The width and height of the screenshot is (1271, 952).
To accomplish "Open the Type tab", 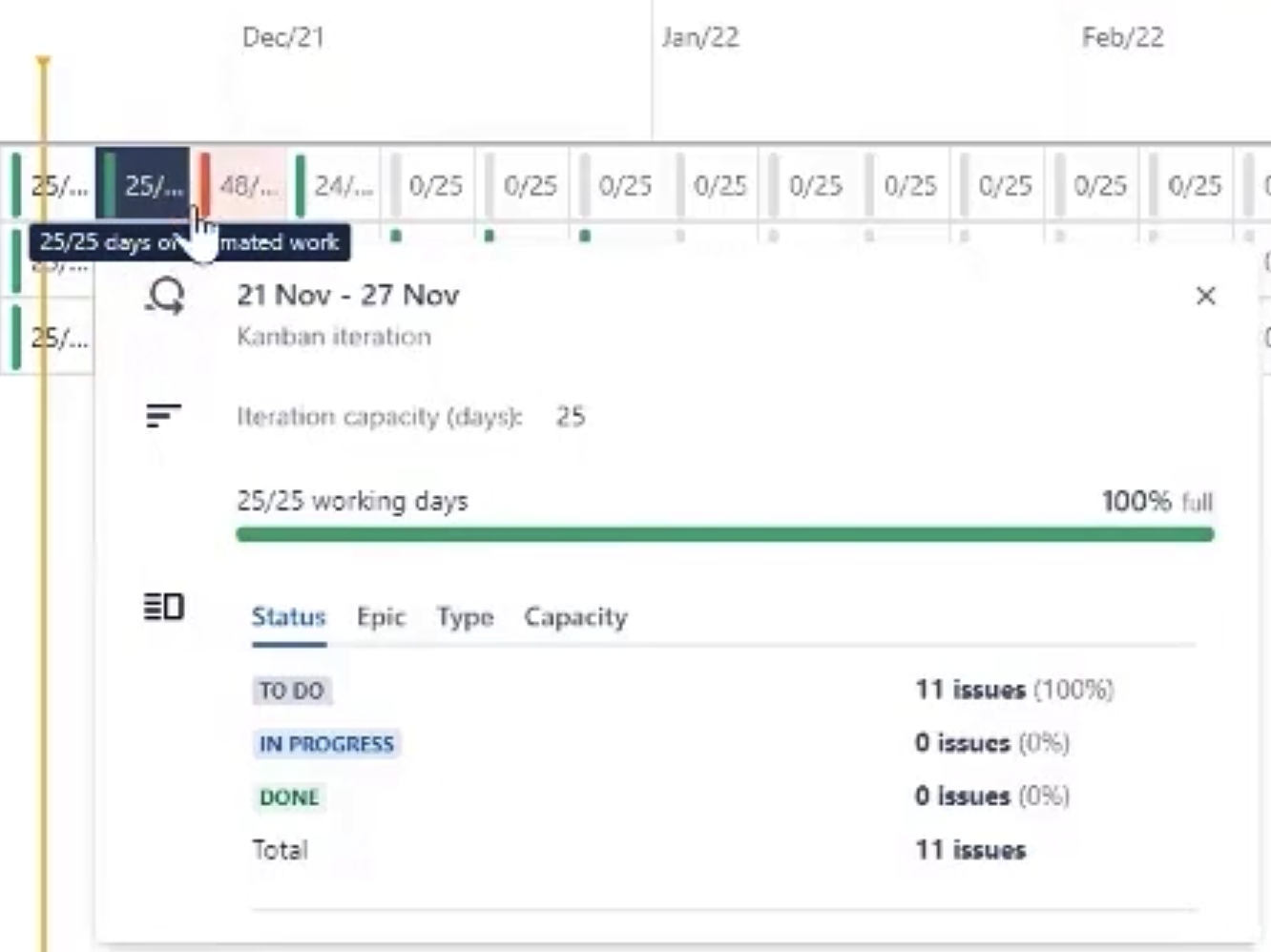I will click(x=465, y=617).
